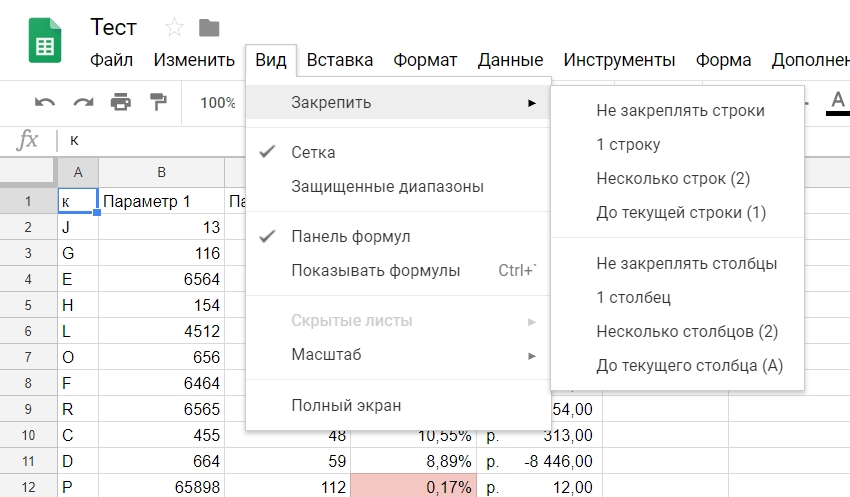Click the paint format roller icon
This screenshot has height=497, width=850.
pos(158,102)
